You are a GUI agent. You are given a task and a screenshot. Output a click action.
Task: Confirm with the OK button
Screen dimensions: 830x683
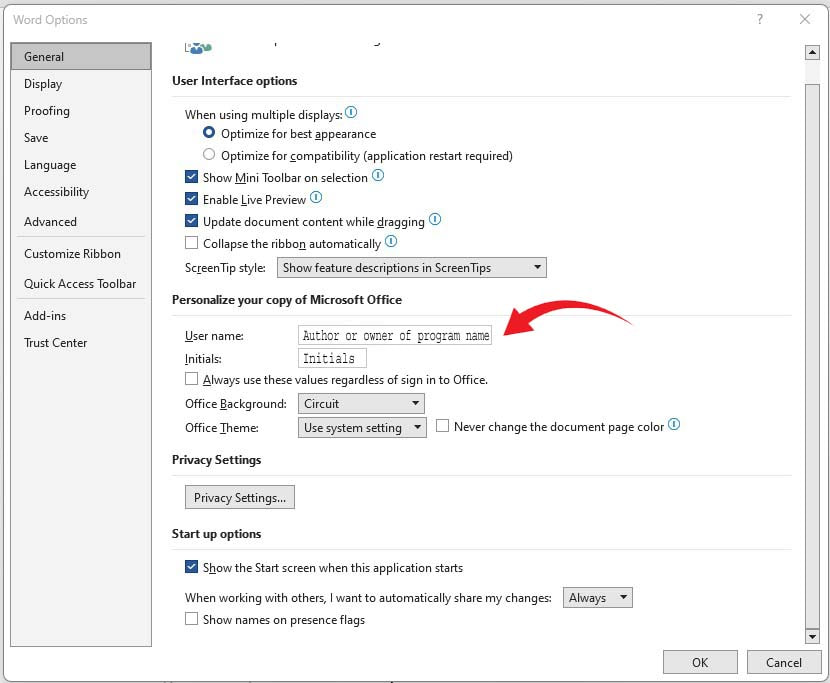click(x=700, y=662)
